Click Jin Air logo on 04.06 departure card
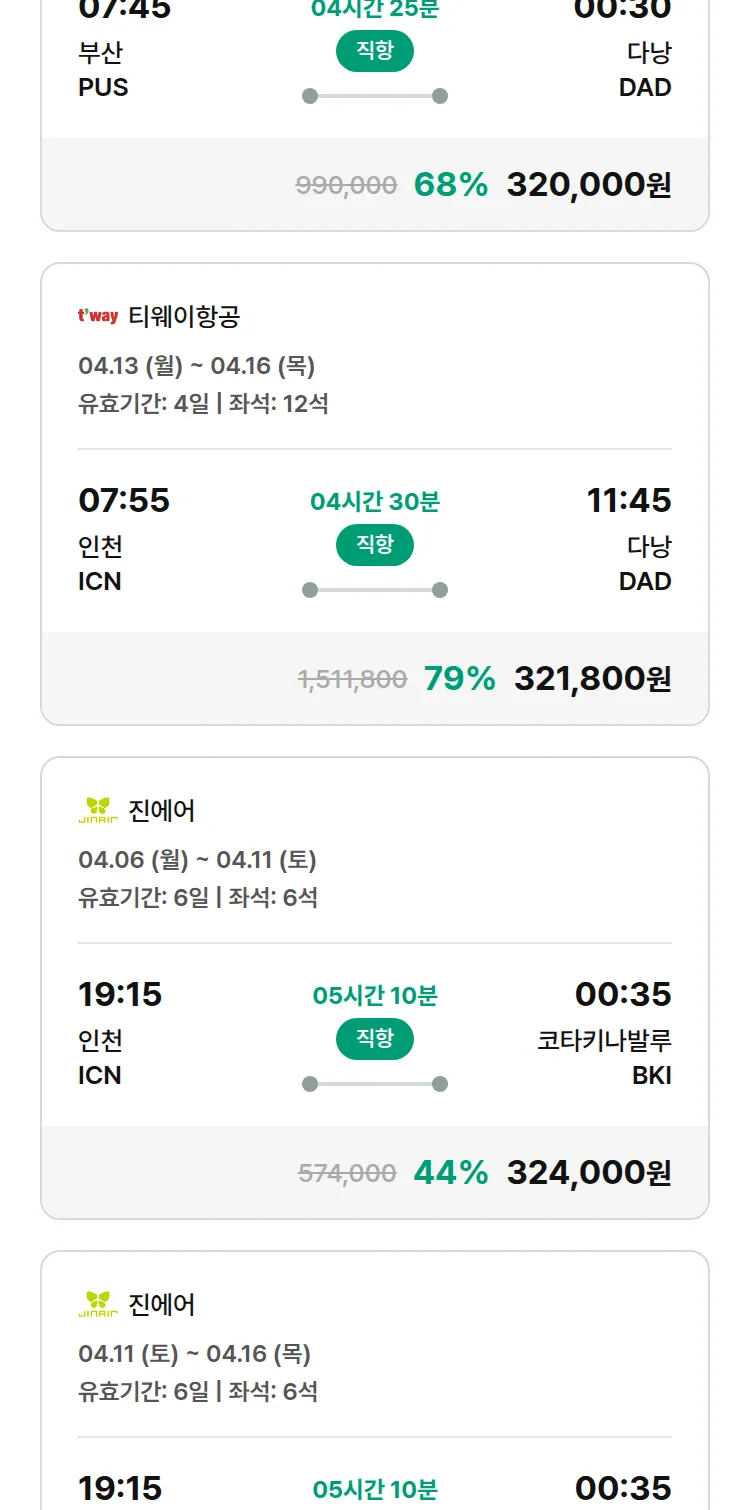Viewport: 750px width, 1510px height. [x=98, y=810]
